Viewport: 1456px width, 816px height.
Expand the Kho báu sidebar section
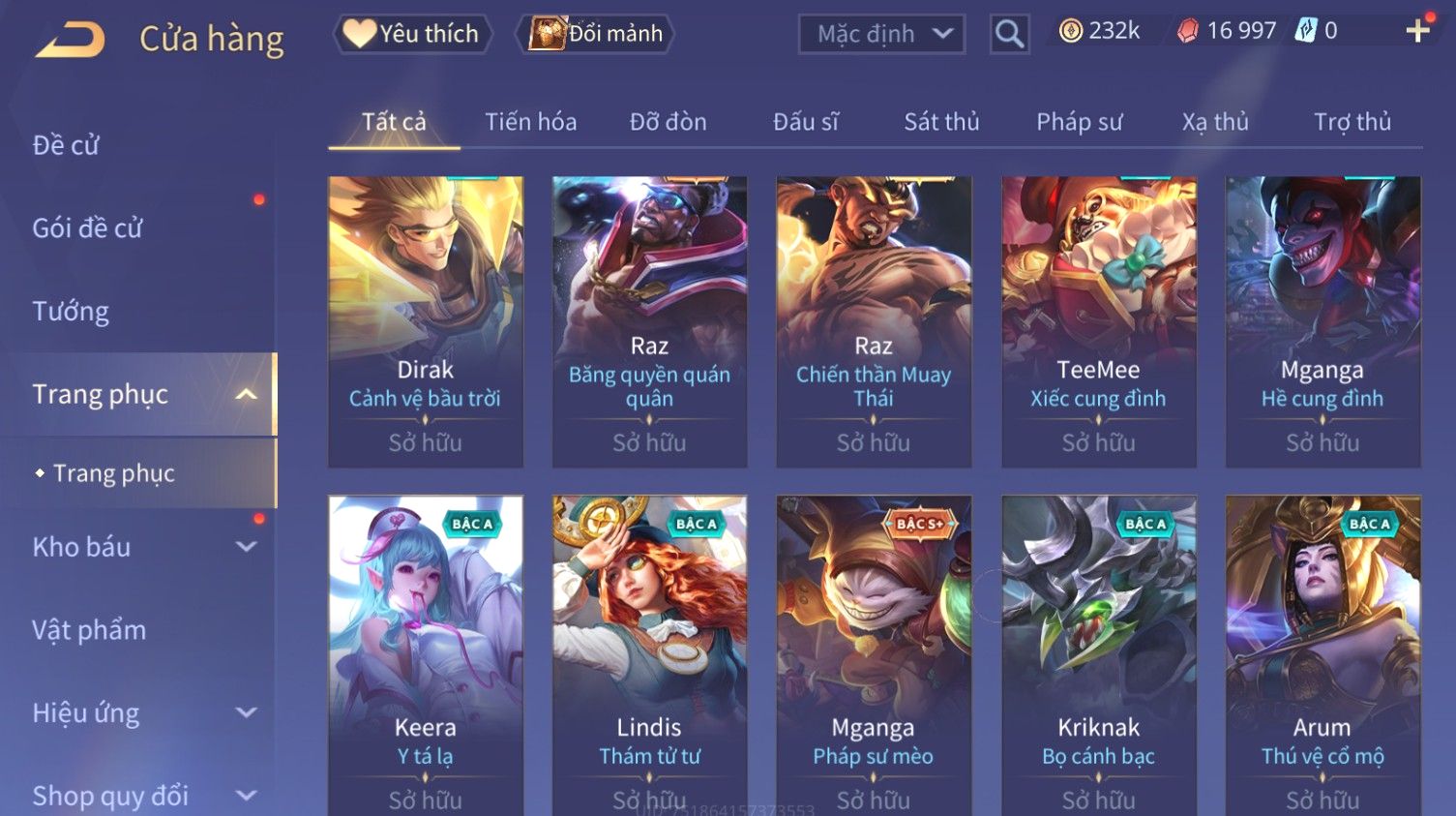(247, 547)
